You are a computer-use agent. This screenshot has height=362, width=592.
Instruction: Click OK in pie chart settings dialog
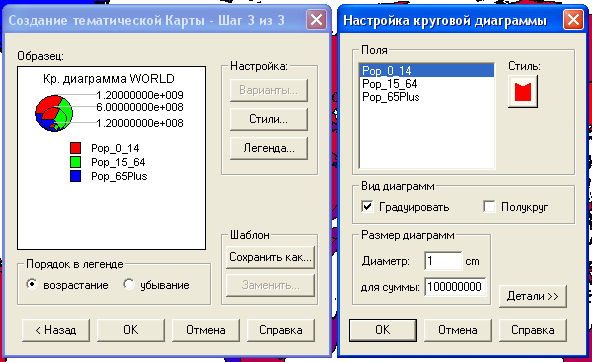383,330
